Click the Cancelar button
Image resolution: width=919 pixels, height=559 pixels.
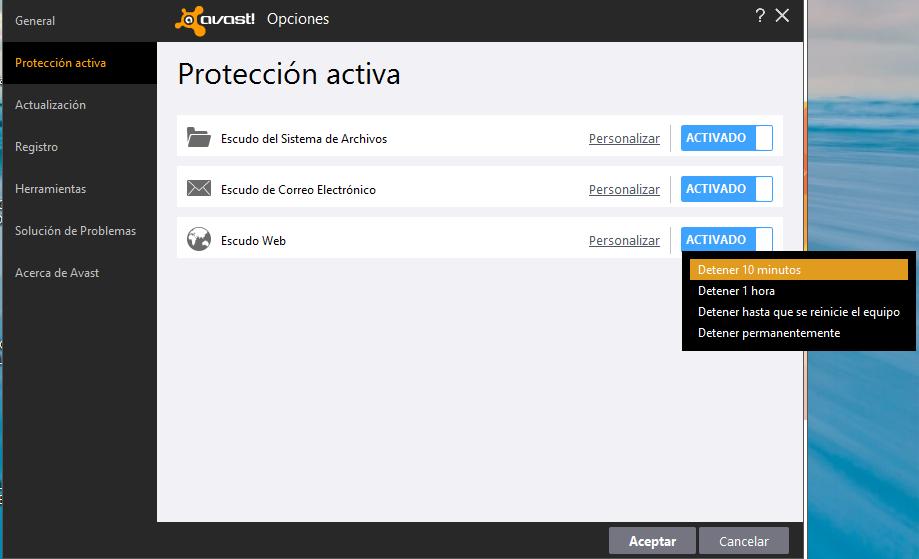pyautogui.click(x=744, y=541)
